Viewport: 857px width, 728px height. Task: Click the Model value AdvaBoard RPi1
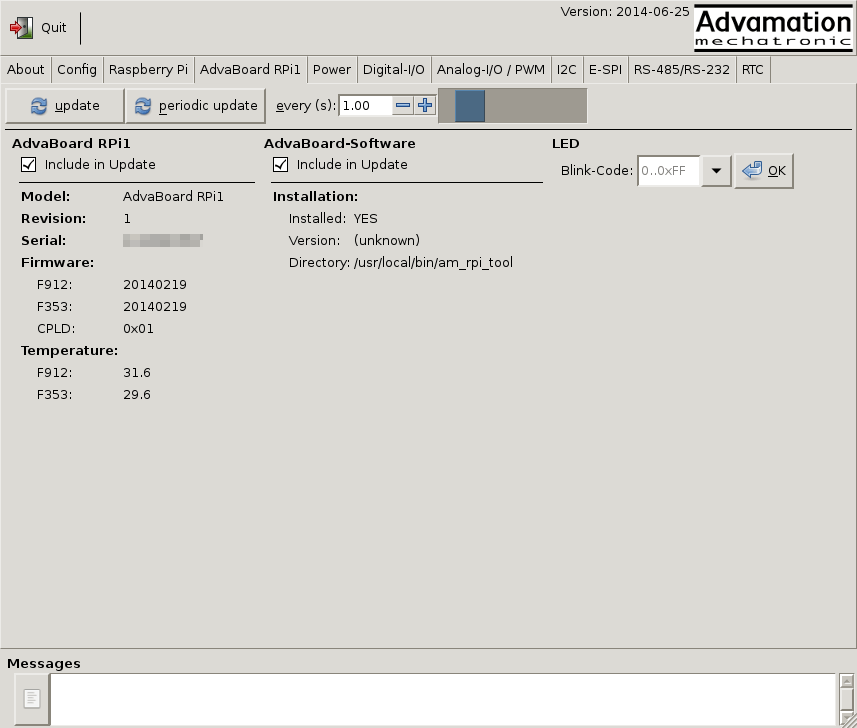pos(173,197)
